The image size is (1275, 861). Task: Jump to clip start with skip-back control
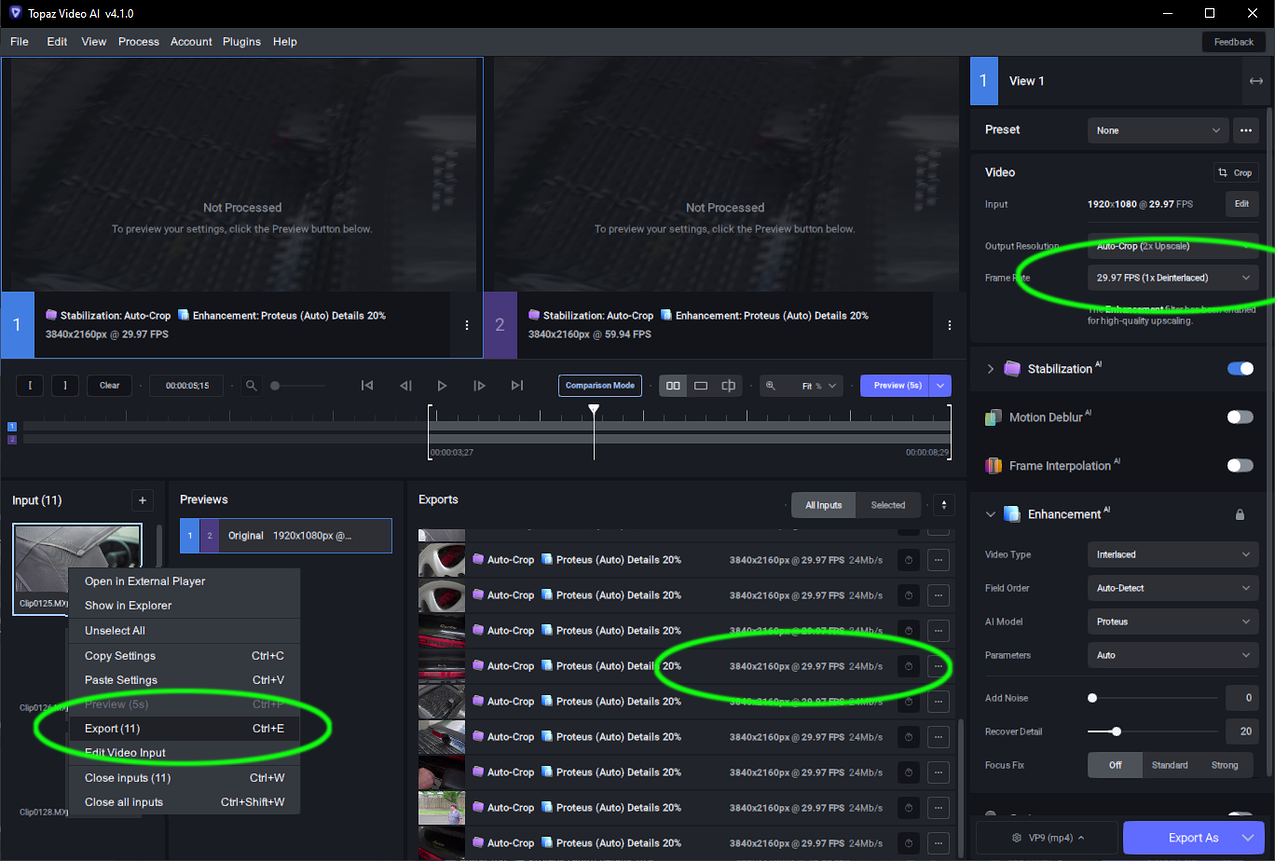[367, 385]
